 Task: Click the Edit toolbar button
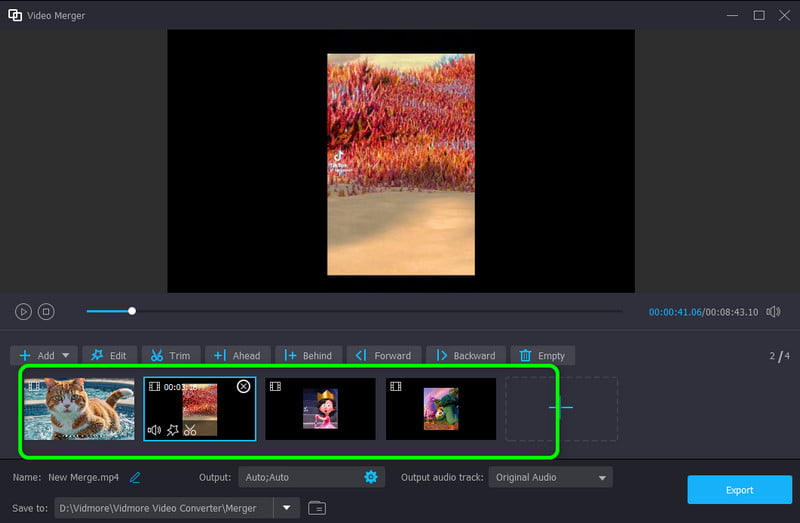pos(109,355)
